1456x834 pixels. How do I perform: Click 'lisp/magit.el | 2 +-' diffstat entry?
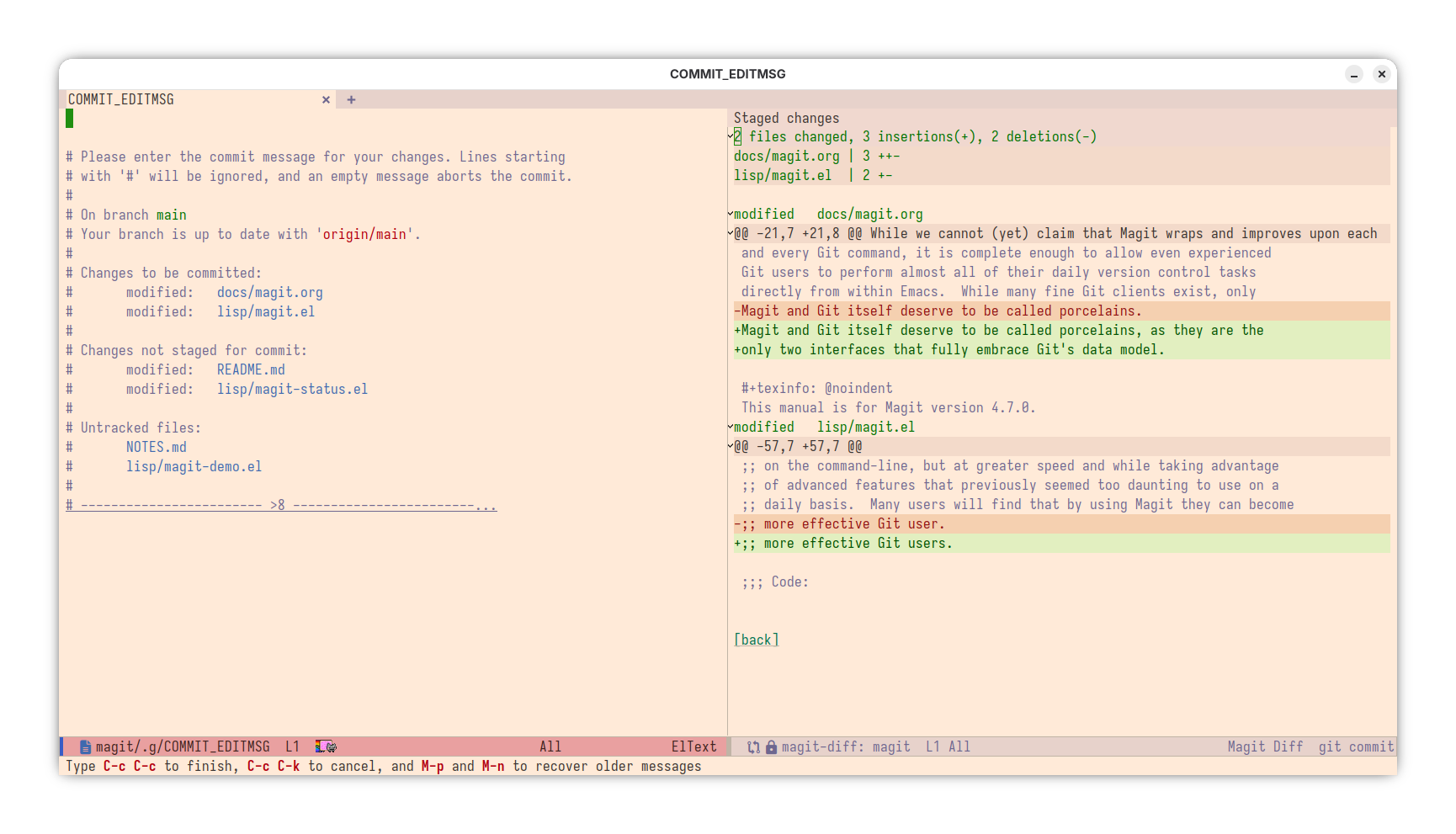pyautogui.click(x=813, y=175)
